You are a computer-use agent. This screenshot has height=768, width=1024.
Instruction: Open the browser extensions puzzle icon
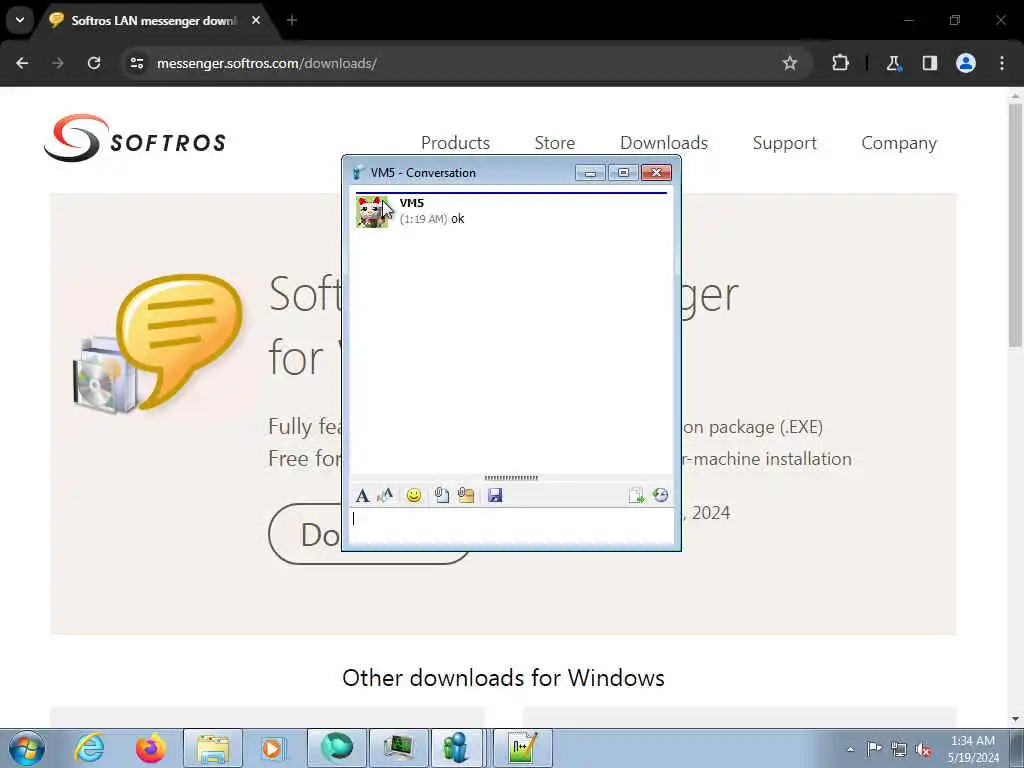click(840, 63)
